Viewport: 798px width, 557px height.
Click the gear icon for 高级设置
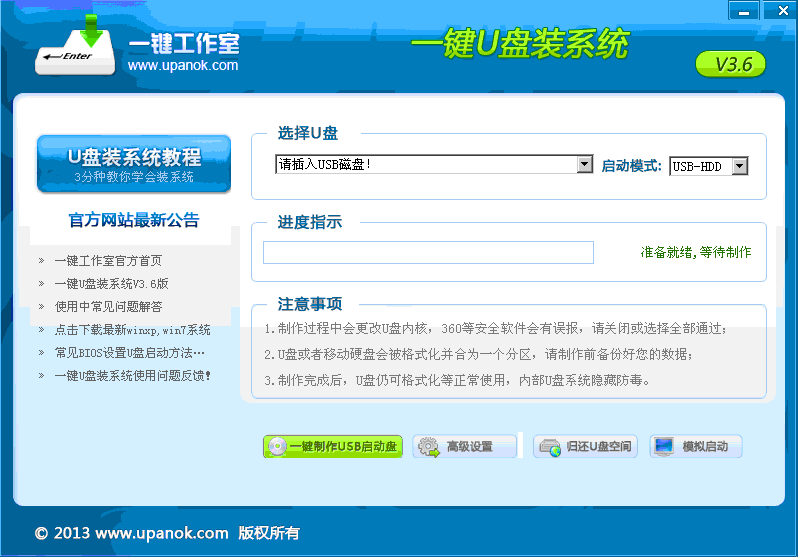(428, 447)
